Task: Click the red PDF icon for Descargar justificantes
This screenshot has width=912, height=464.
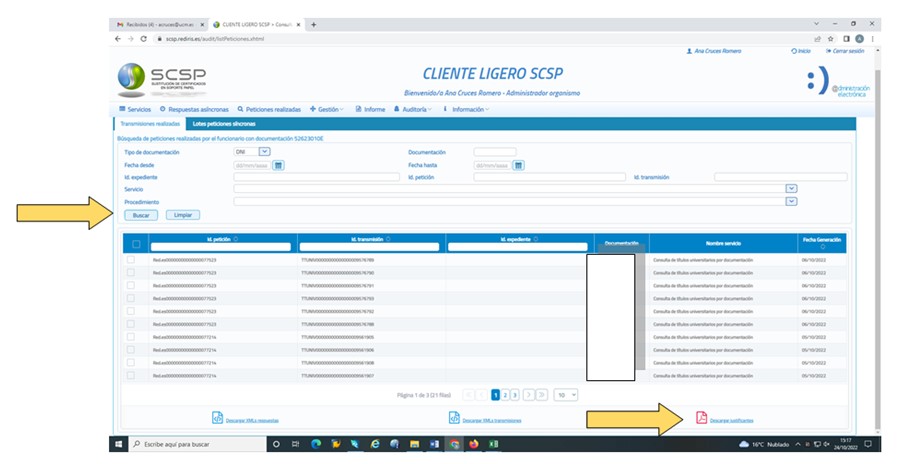Action: (701, 417)
